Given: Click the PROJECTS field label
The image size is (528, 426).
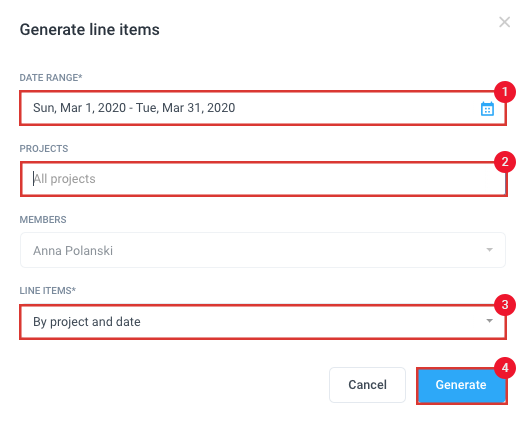Looking at the screenshot, I should [44, 149].
